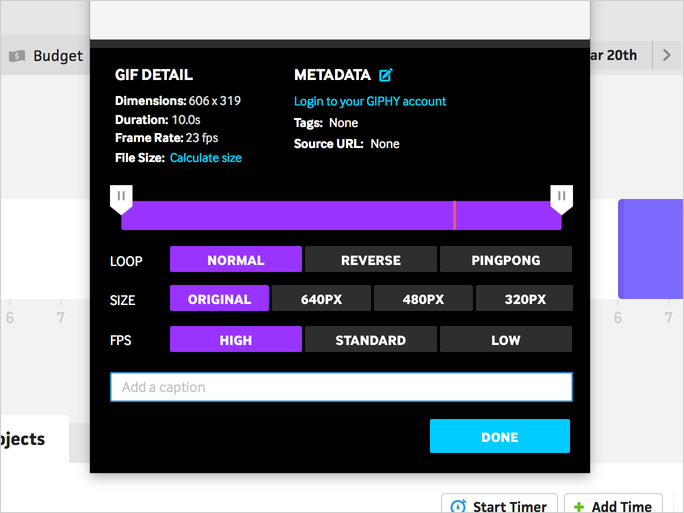The height and width of the screenshot is (513, 684).
Task: Set FPS to STANDARD
Action: tap(371, 339)
